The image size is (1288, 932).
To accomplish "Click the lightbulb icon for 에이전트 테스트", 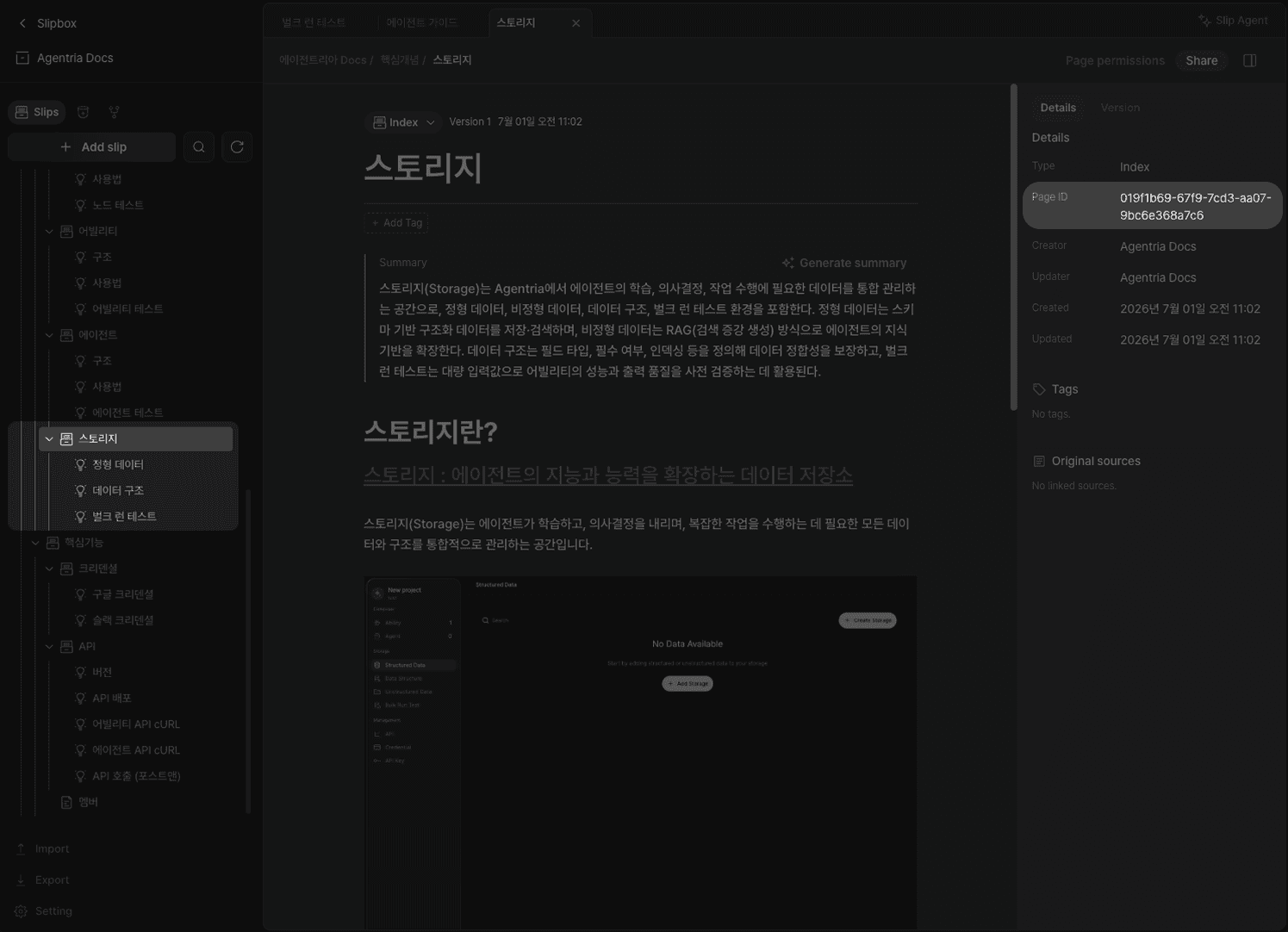I will tap(80, 413).
